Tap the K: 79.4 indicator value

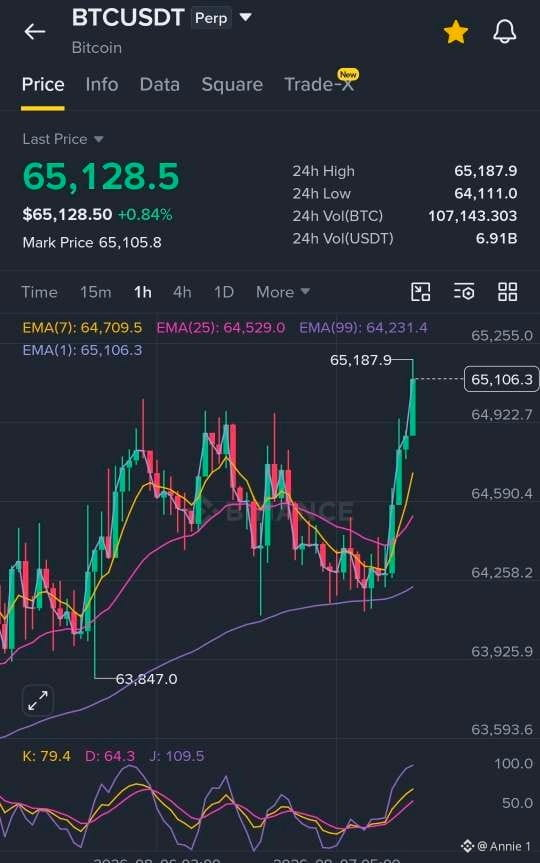point(46,756)
